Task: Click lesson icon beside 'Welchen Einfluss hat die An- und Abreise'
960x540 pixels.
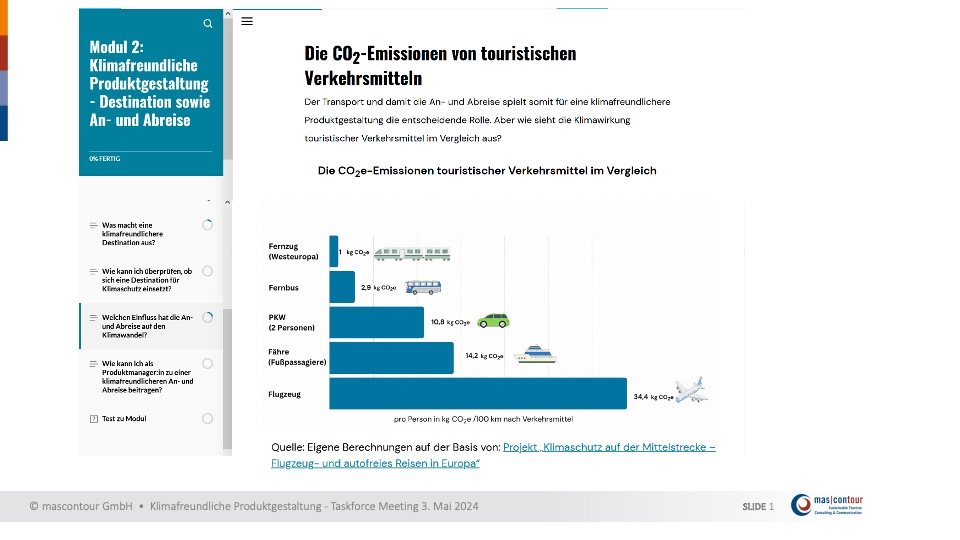Action: [94, 317]
